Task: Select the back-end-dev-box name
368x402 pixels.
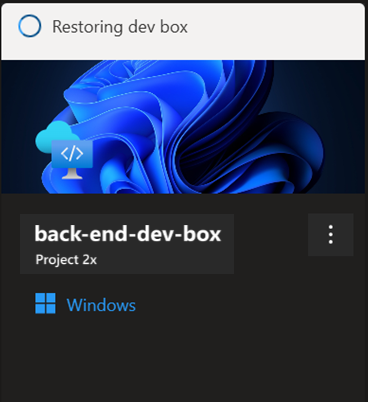Action: [x=128, y=234]
